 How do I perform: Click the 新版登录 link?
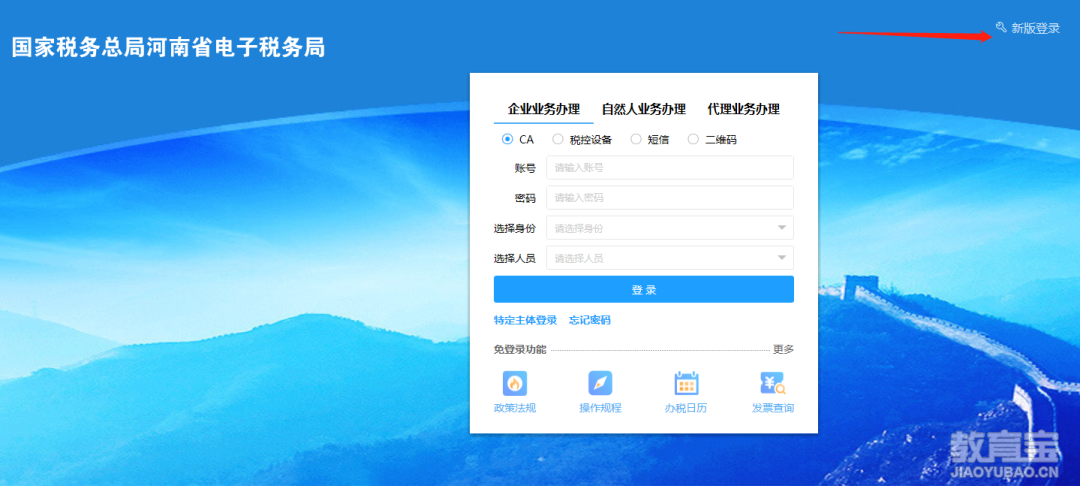point(1035,28)
